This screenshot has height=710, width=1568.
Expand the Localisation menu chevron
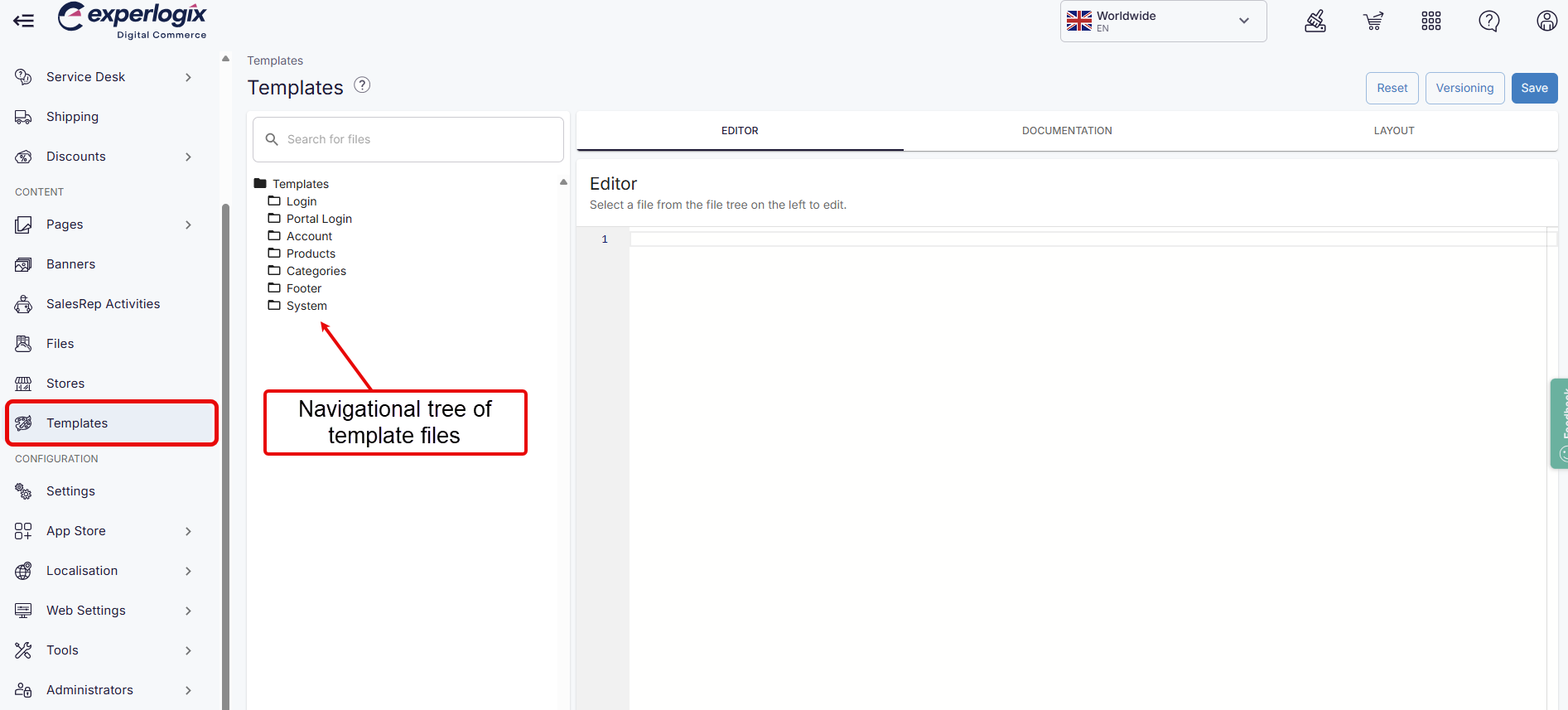[x=188, y=571]
